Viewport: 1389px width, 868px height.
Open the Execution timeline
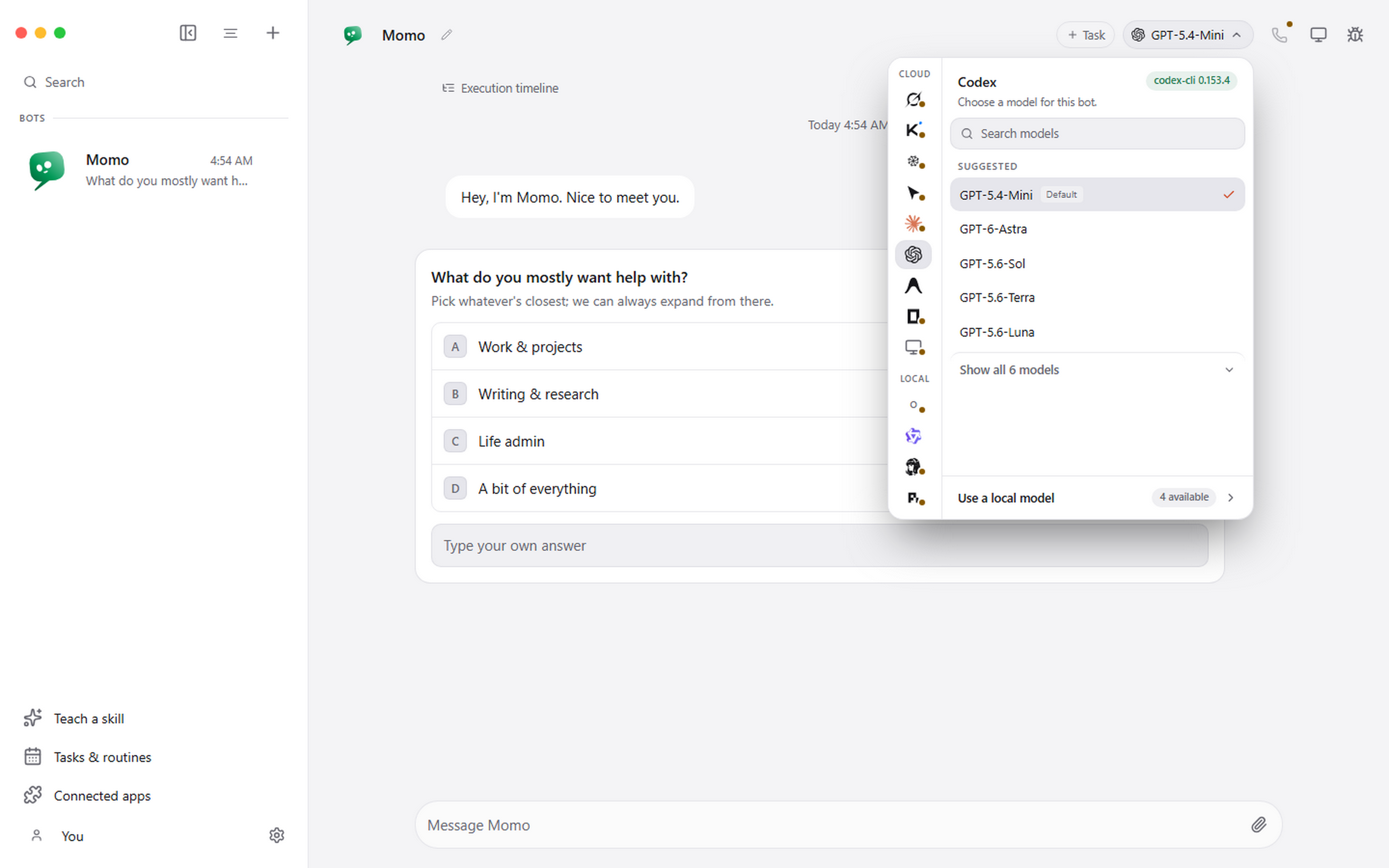[500, 88]
